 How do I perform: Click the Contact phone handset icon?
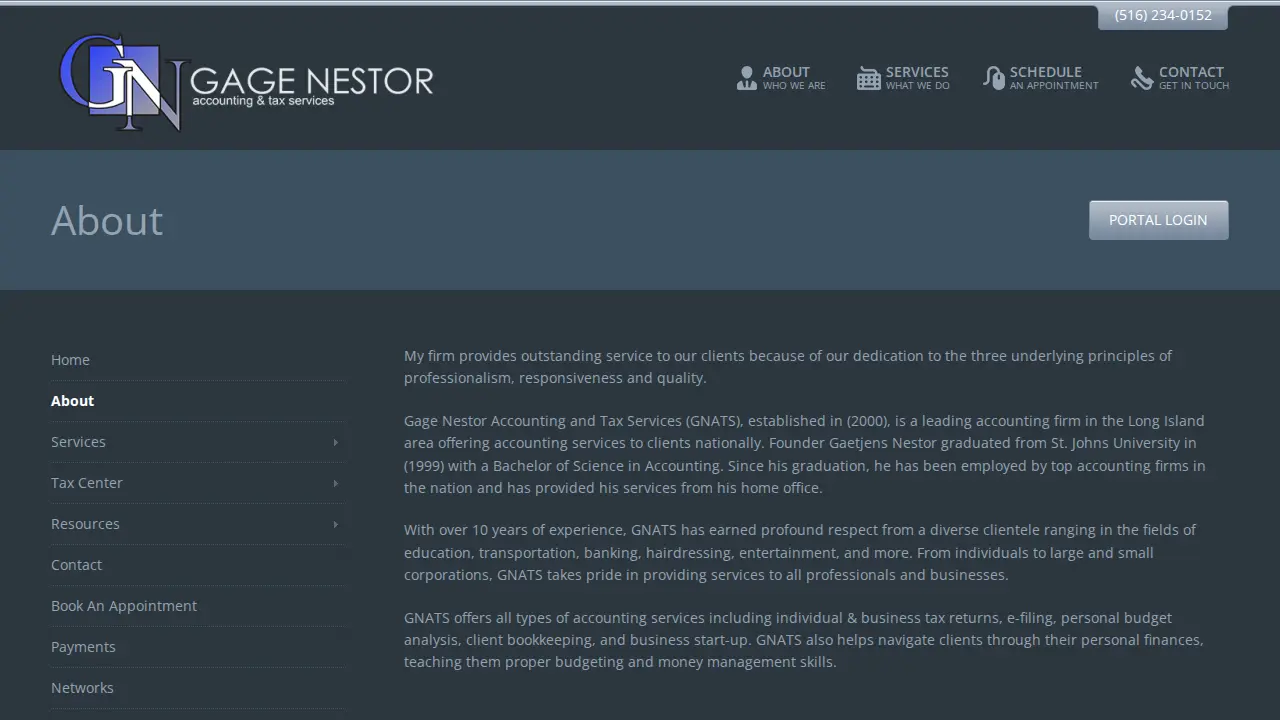[x=1142, y=78]
